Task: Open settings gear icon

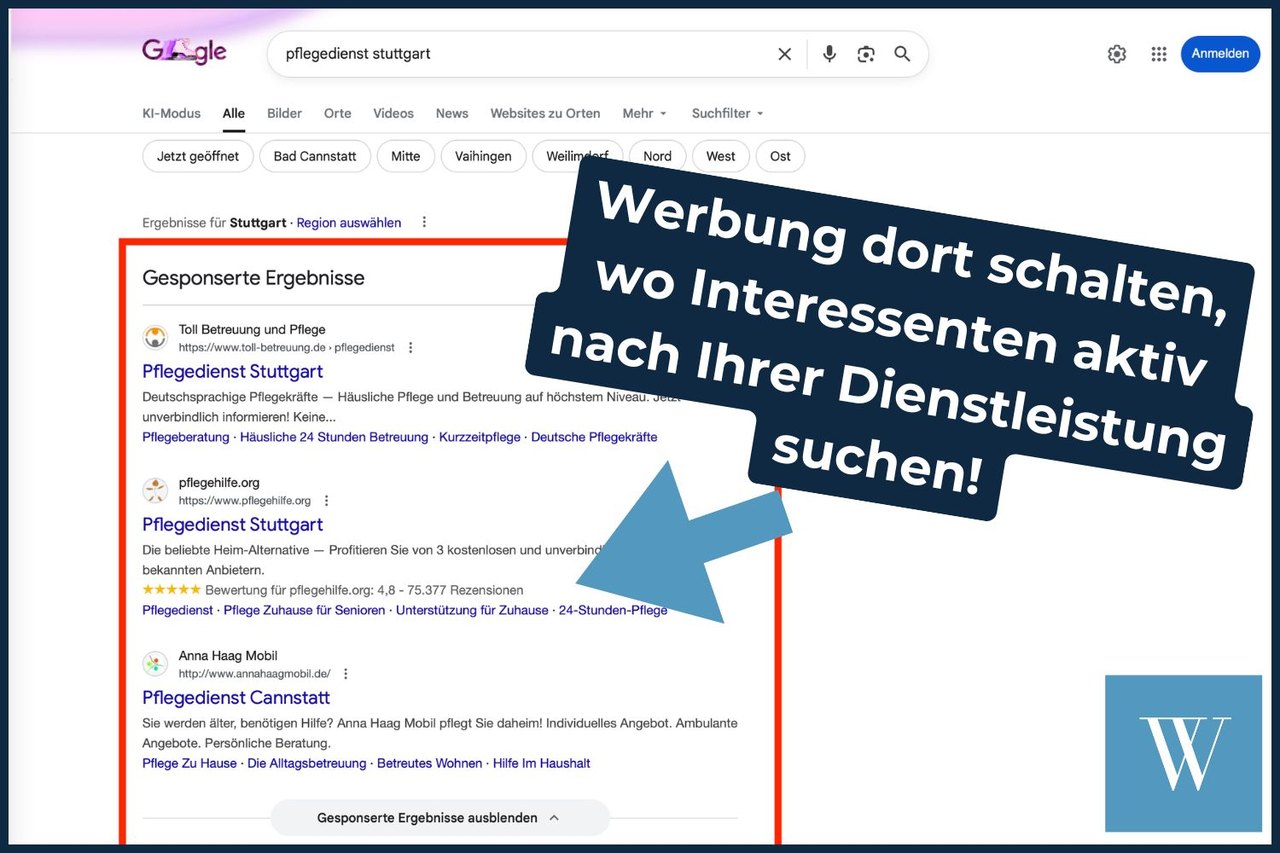Action: [1117, 54]
